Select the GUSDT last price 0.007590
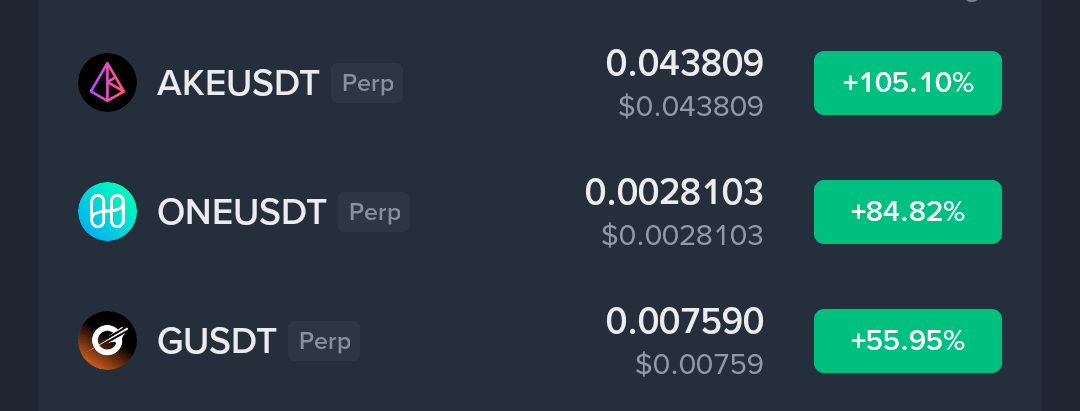The height and width of the screenshot is (411, 1080). point(685,322)
